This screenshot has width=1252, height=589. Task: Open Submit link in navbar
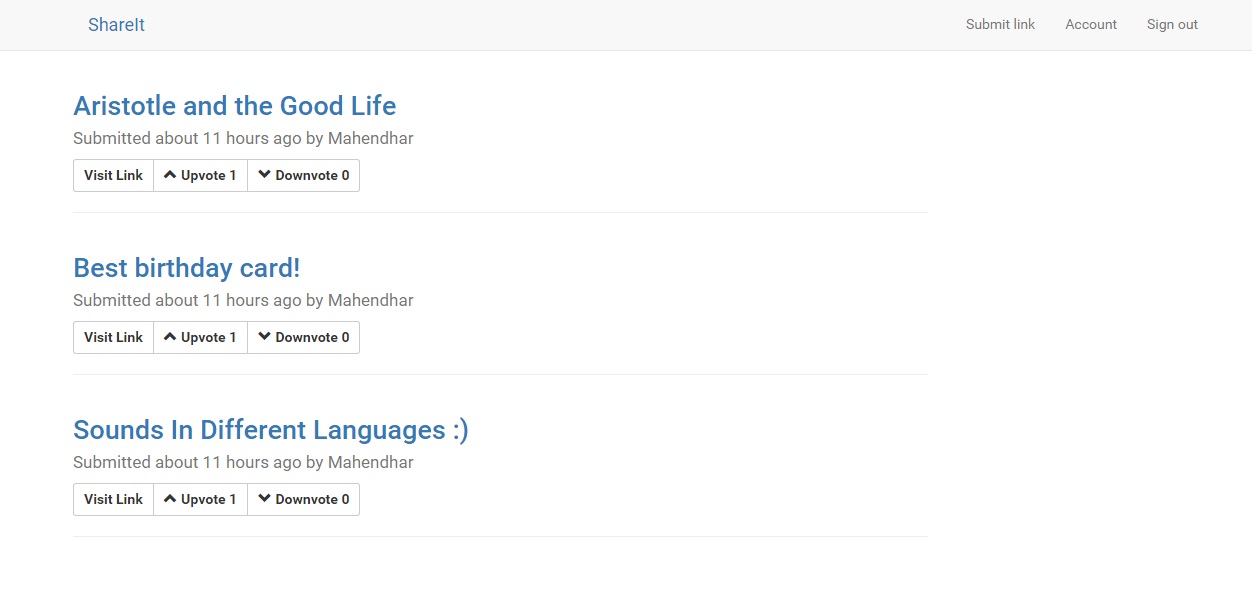1000,25
